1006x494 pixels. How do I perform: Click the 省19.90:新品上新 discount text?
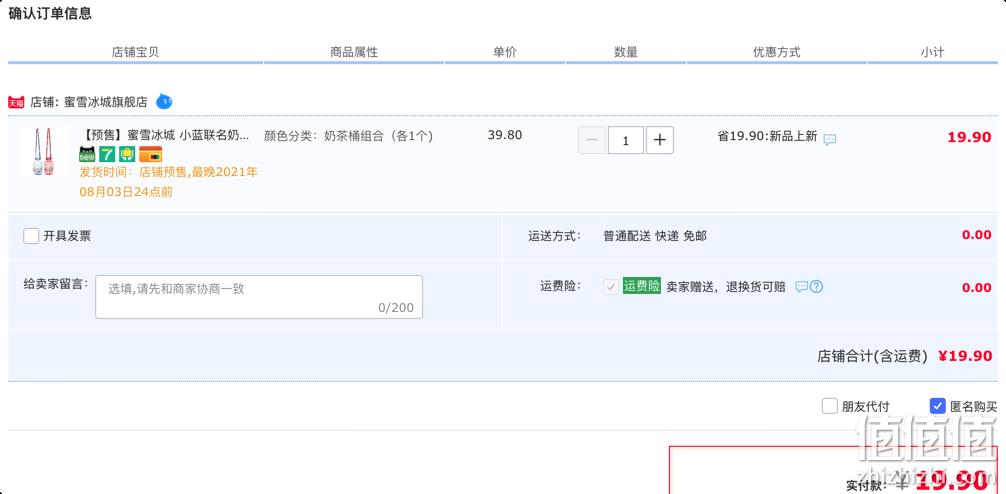767,136
